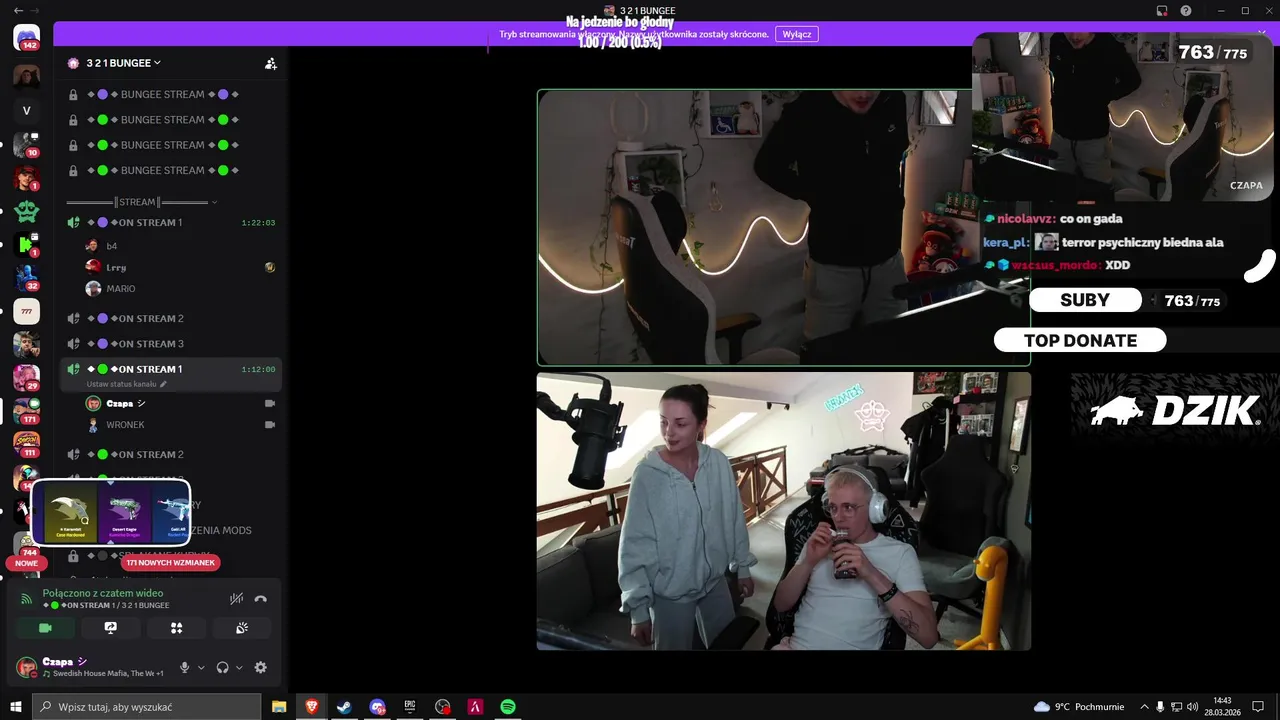
Task: Turn off camera in voice panel
Action: pyautogui.click(x=45, y=628)
